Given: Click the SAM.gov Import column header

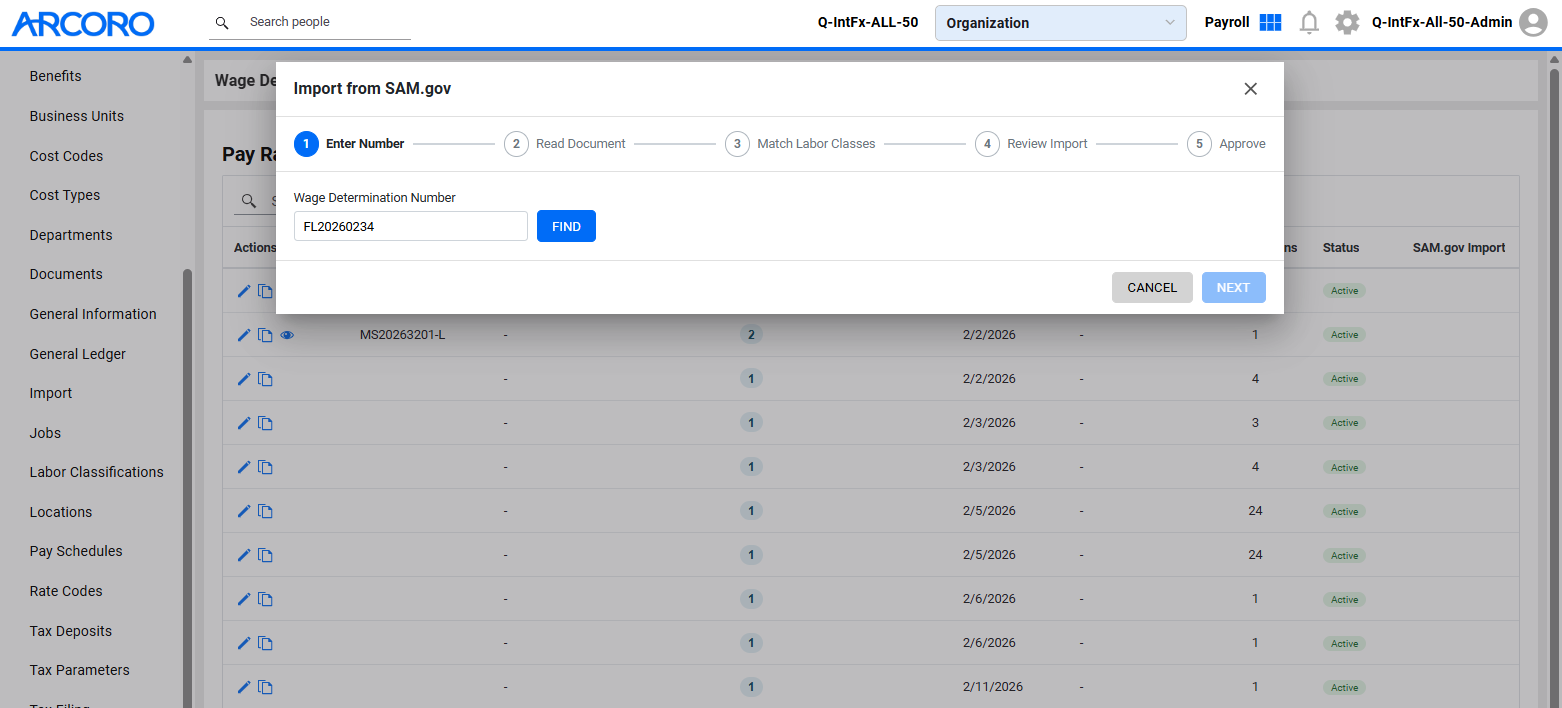Looking at the screenshot, I should [x=1459, y=248].
